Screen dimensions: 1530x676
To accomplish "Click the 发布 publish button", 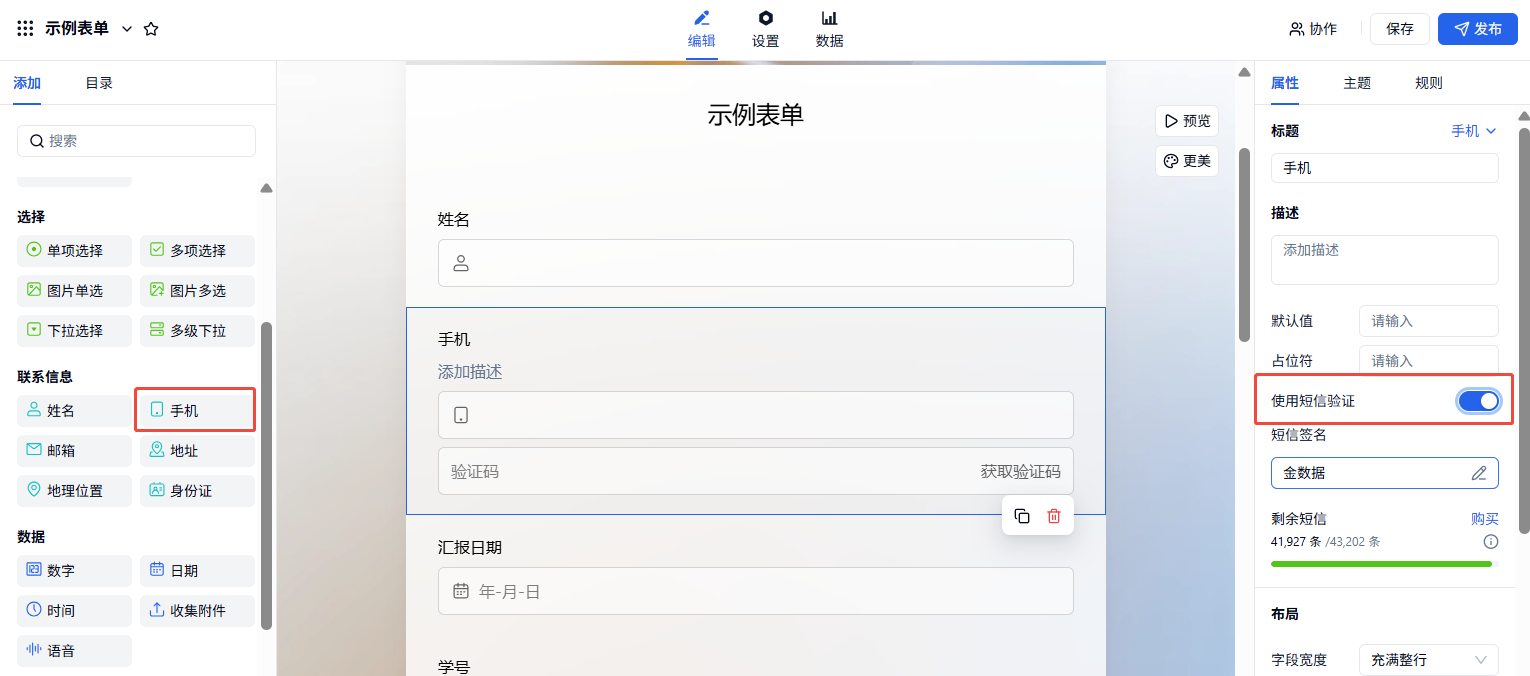I will point(1477,29).
